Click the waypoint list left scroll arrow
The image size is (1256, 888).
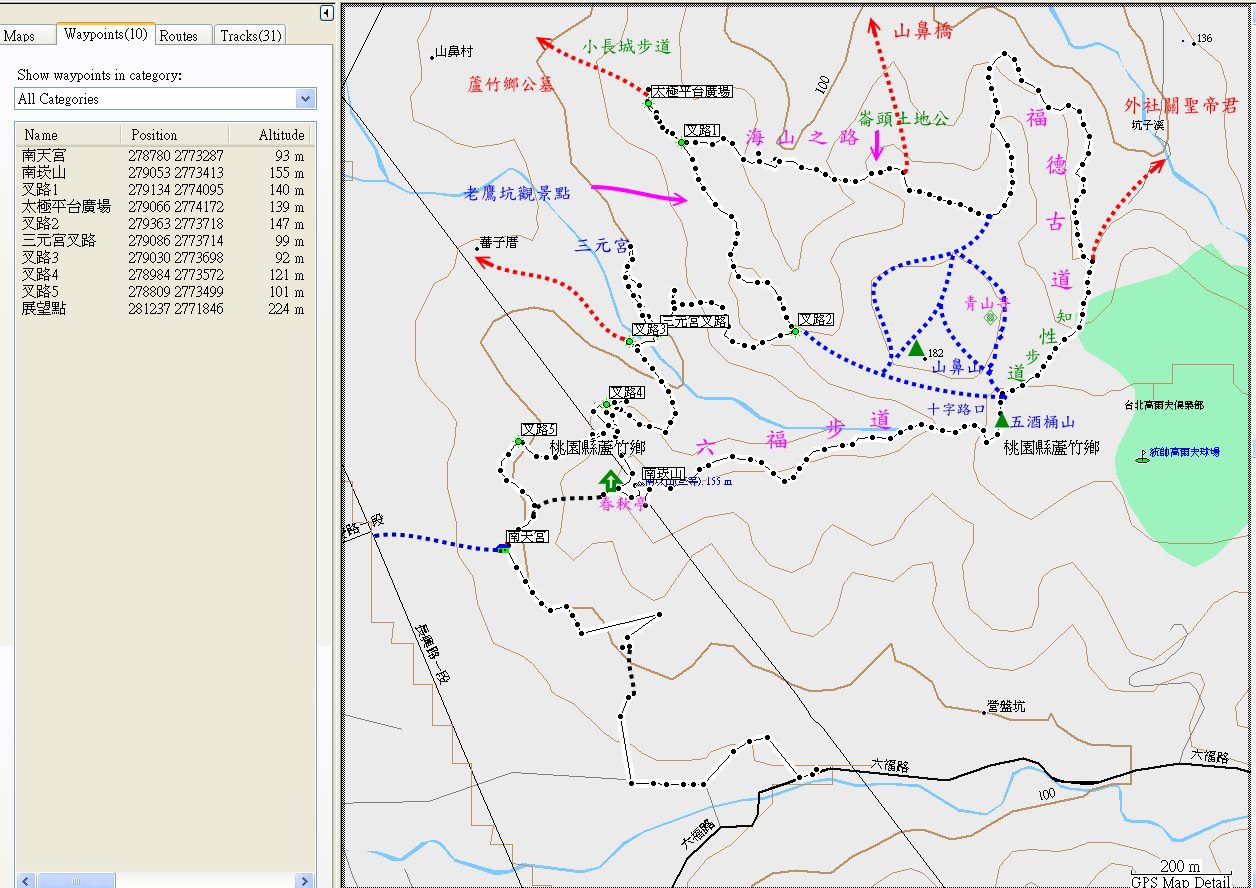coord(23,881)
